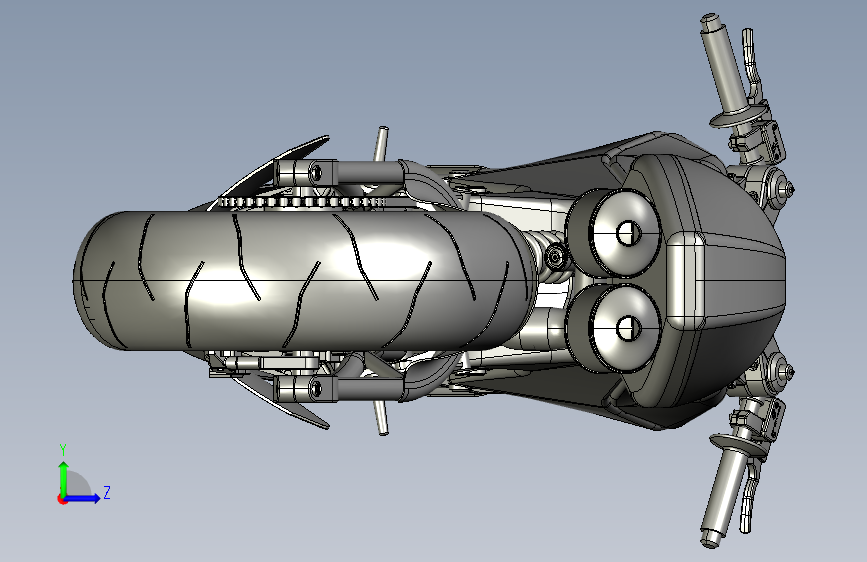Viewport: 867px width, 562px height.
Task: Click the Y label of the axis triad
Action: (63, 449)
